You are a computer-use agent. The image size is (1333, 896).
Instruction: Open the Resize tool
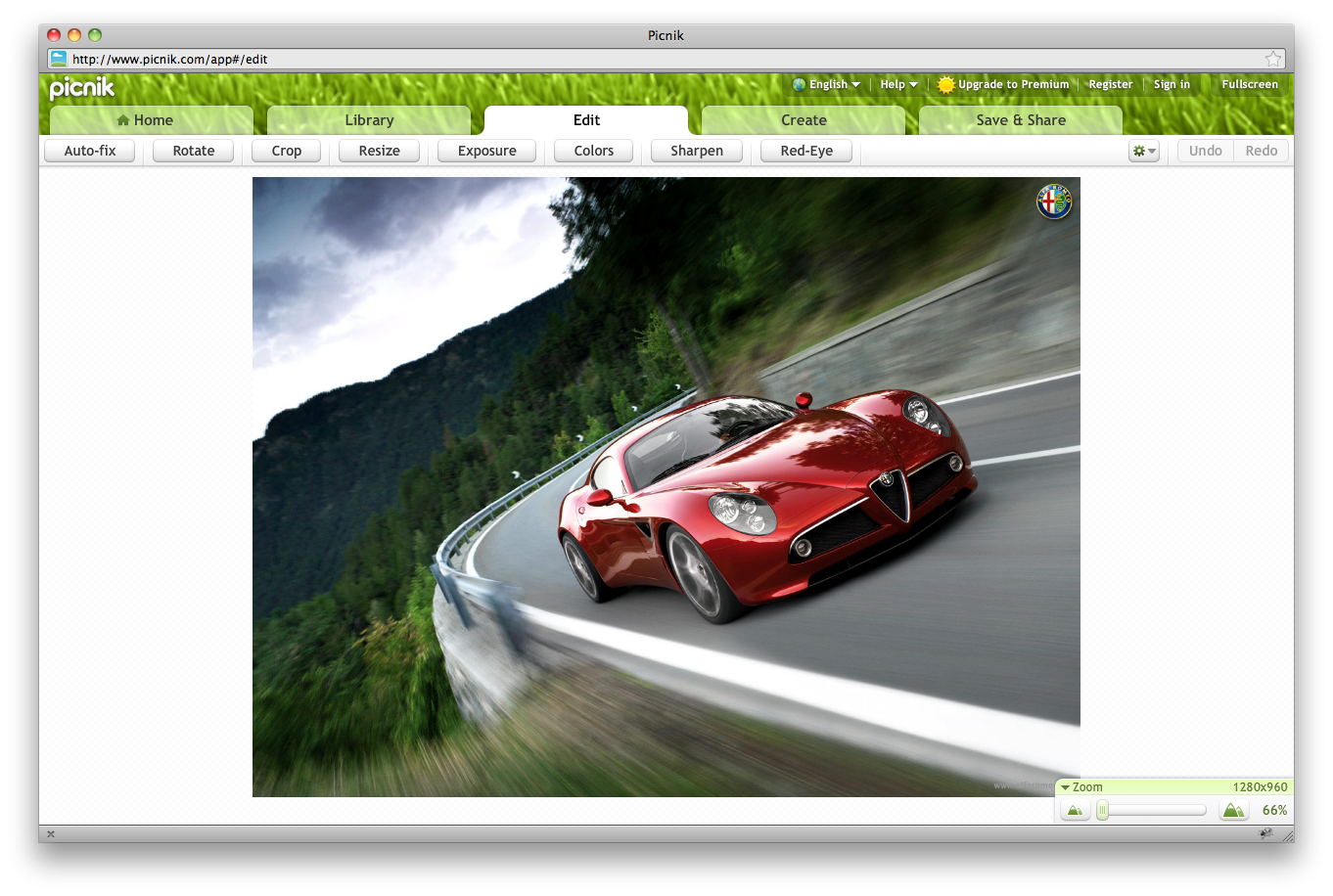point(380,151)
